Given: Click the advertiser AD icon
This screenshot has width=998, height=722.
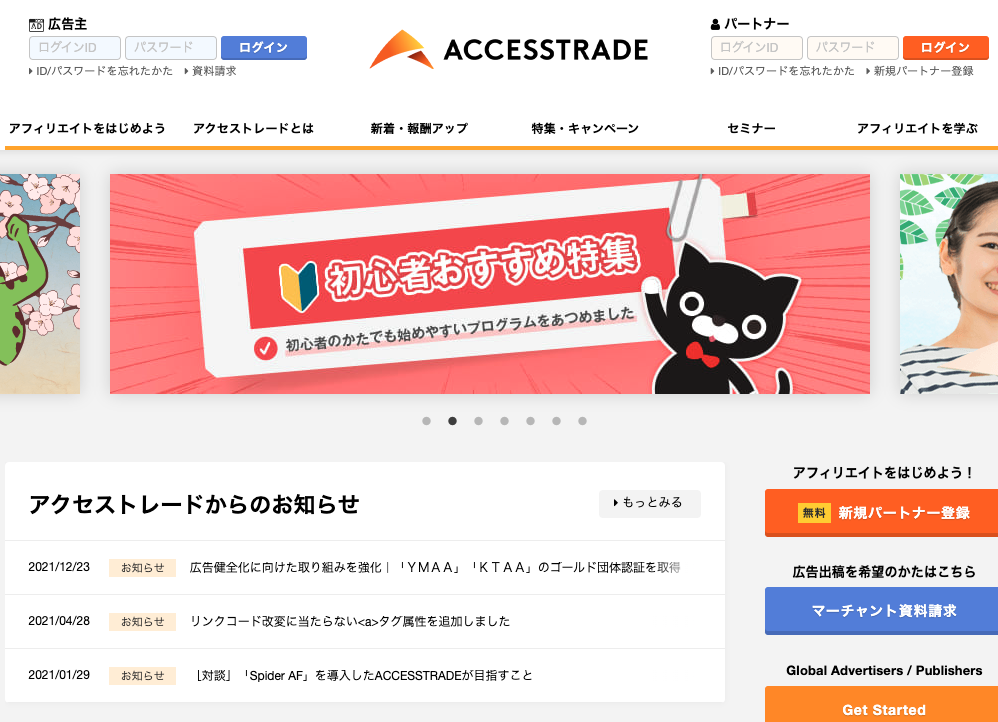Looking at the screenshot, I should click(x=36, y=25).
